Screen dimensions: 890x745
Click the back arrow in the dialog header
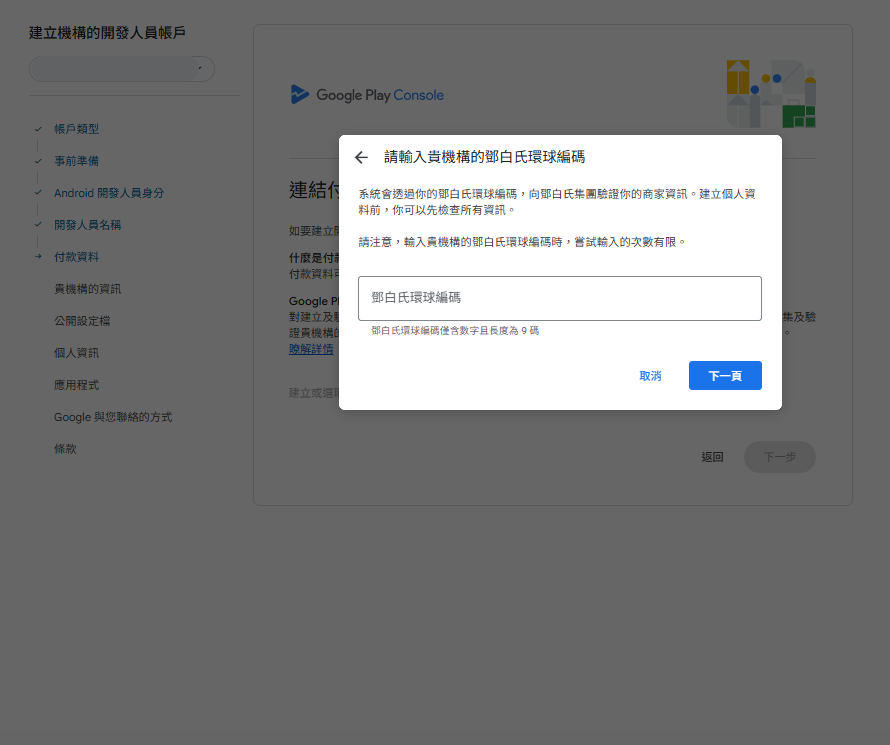pyautogui.click(x=362, y=157)
